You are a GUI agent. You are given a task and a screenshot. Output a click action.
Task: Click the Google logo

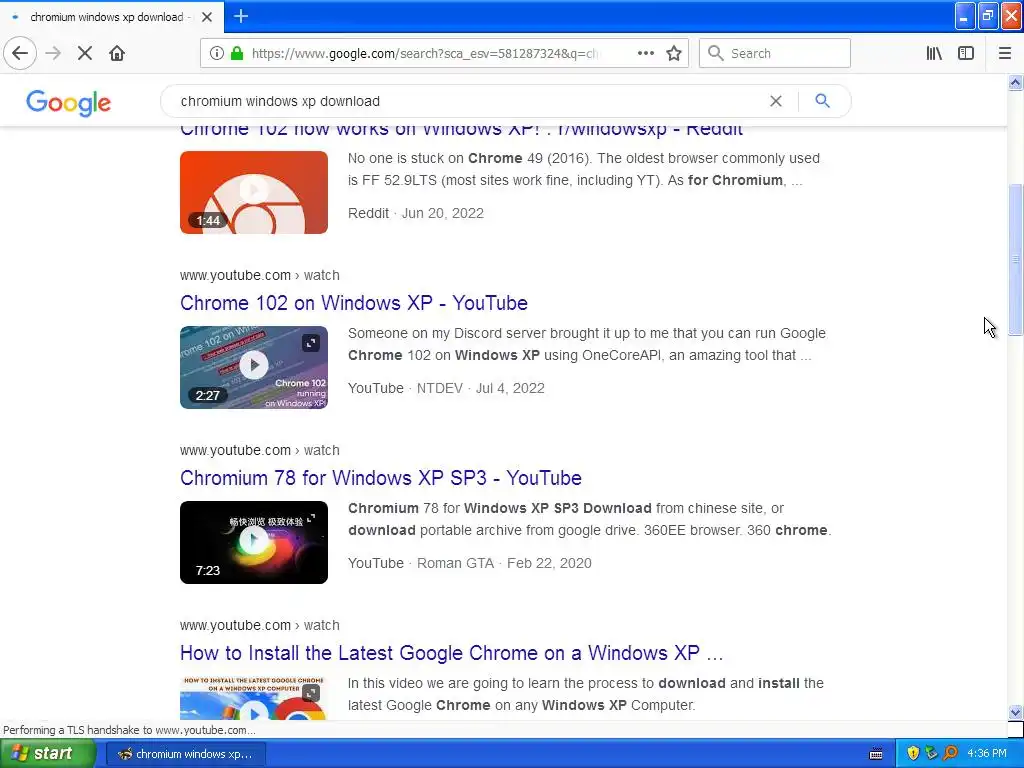69,103
